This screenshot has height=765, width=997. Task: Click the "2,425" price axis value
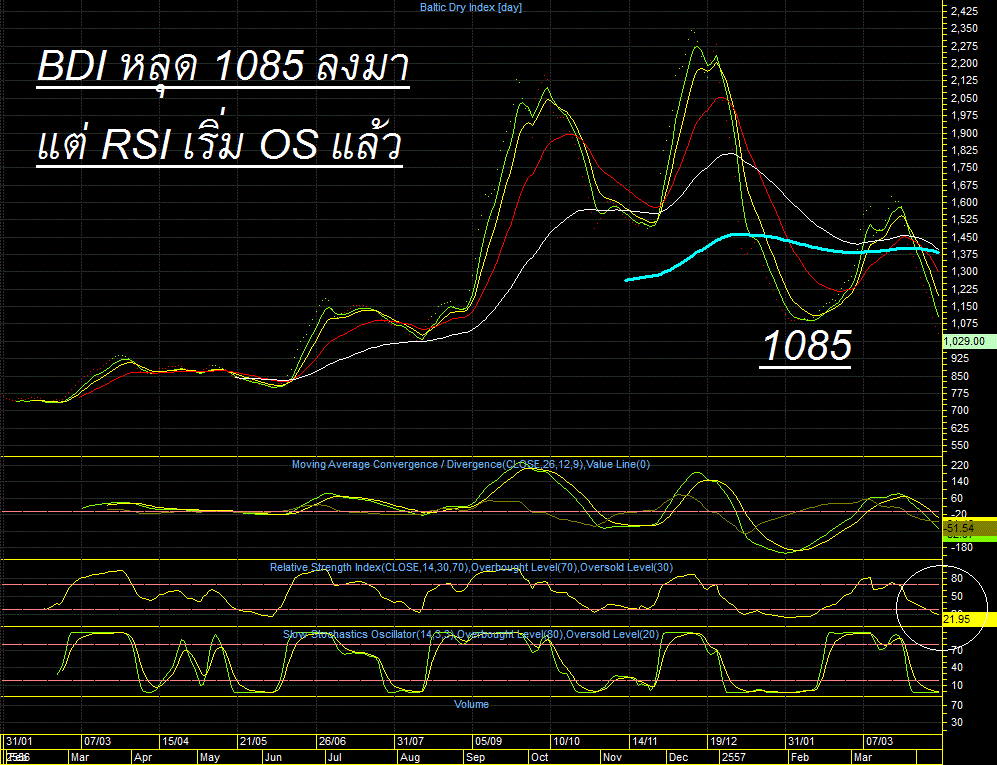[x=965, y=11]
